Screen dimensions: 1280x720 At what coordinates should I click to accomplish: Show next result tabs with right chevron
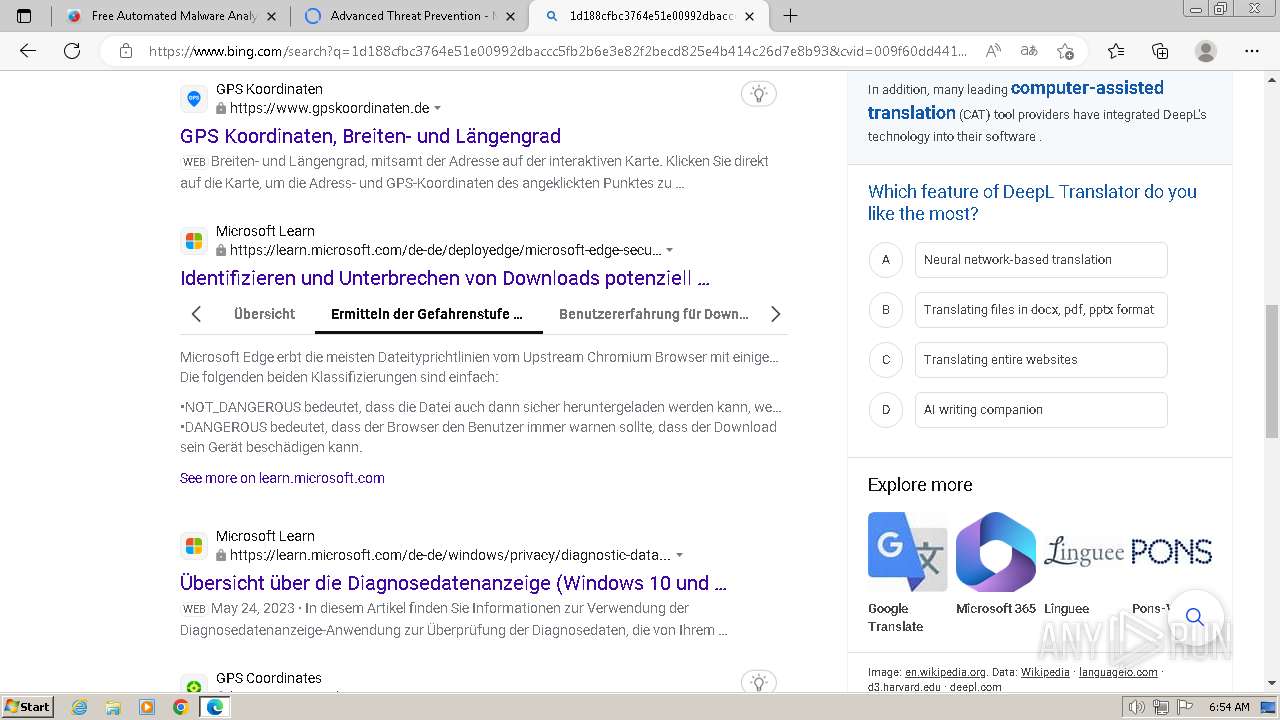pos(775,314)
